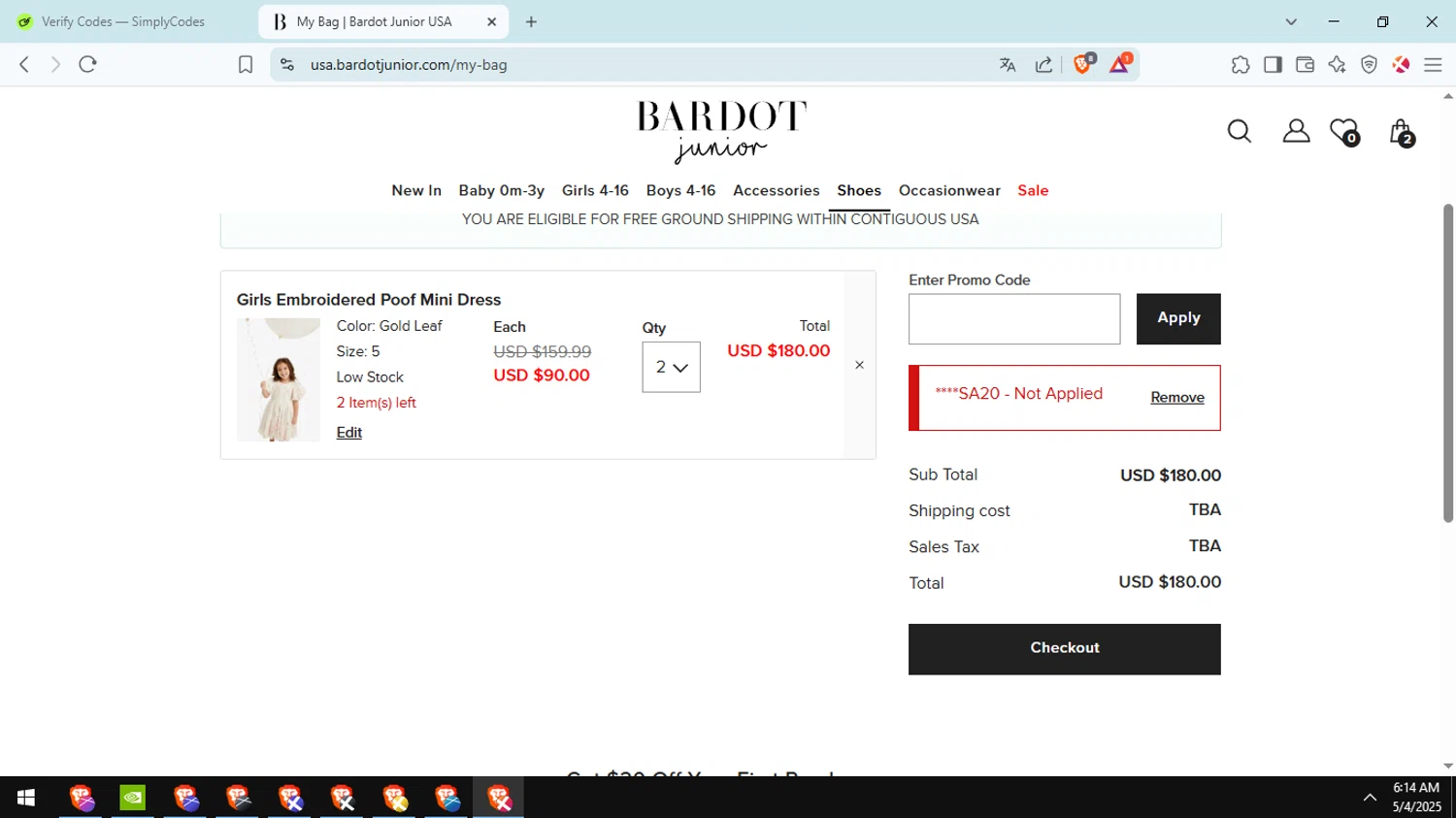Open the Windows Start menu
This screenshot has width=1456, height=818.
[26, 798]
